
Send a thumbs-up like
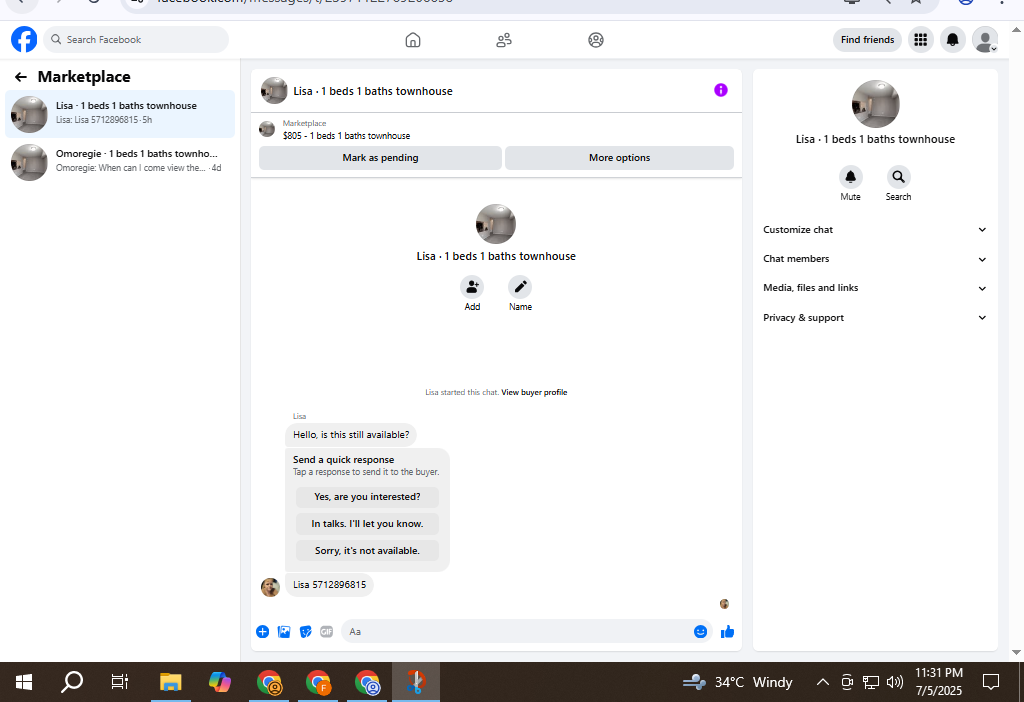[x=728, y=631]
